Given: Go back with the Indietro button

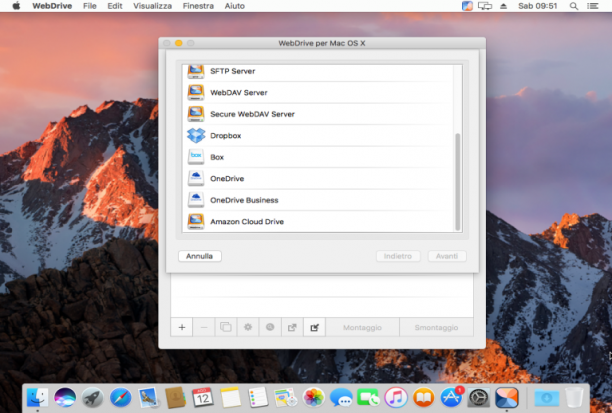Looking at the screenshot, I should [x=398, y=256].
